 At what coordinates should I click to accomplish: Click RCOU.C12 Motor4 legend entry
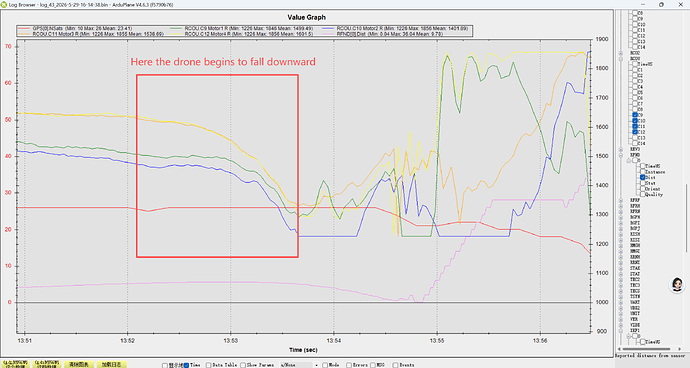click(x=241, y=33)
